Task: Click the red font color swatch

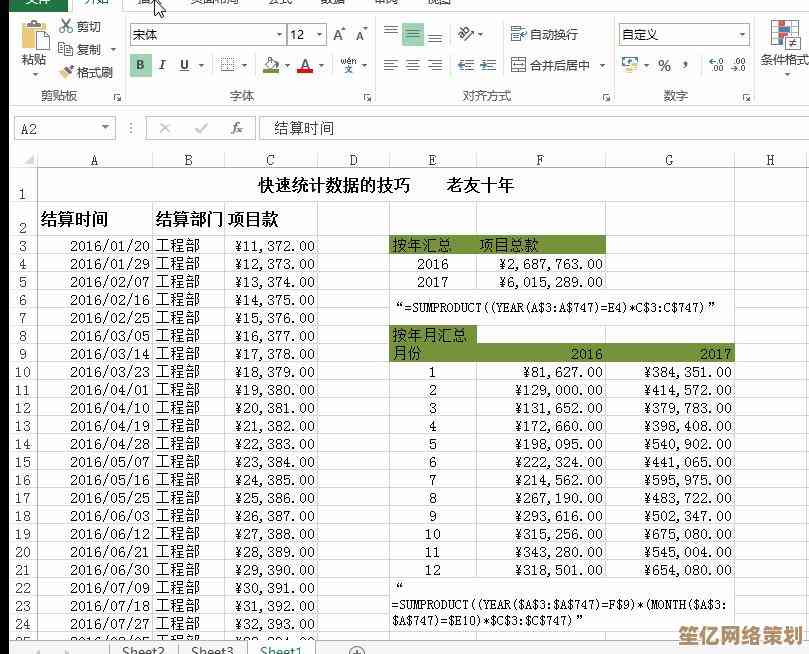Action: pyautogui.click(x=304, y=65)
